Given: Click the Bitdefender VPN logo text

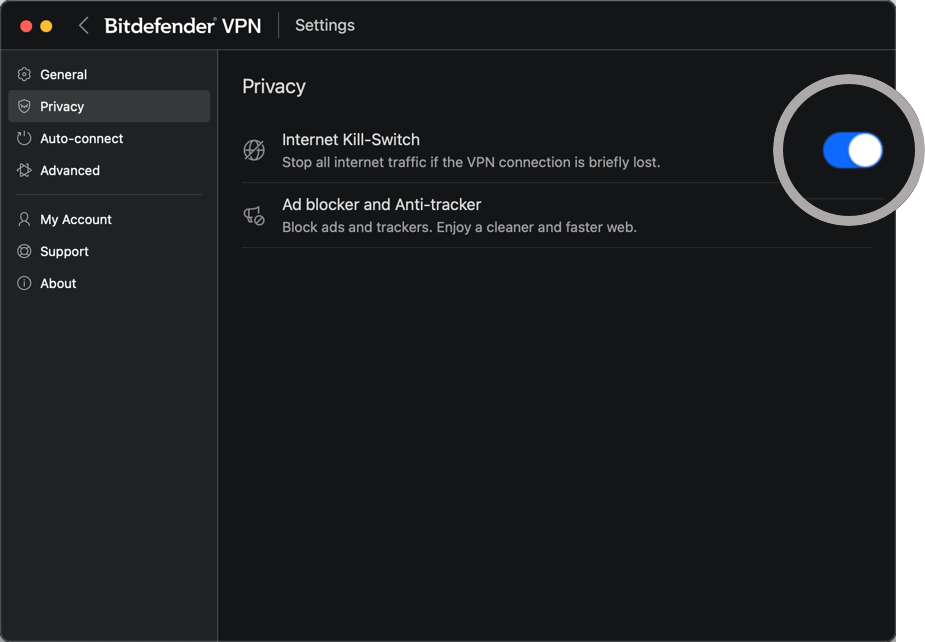Looking at the screenshot, I should 183,25.
